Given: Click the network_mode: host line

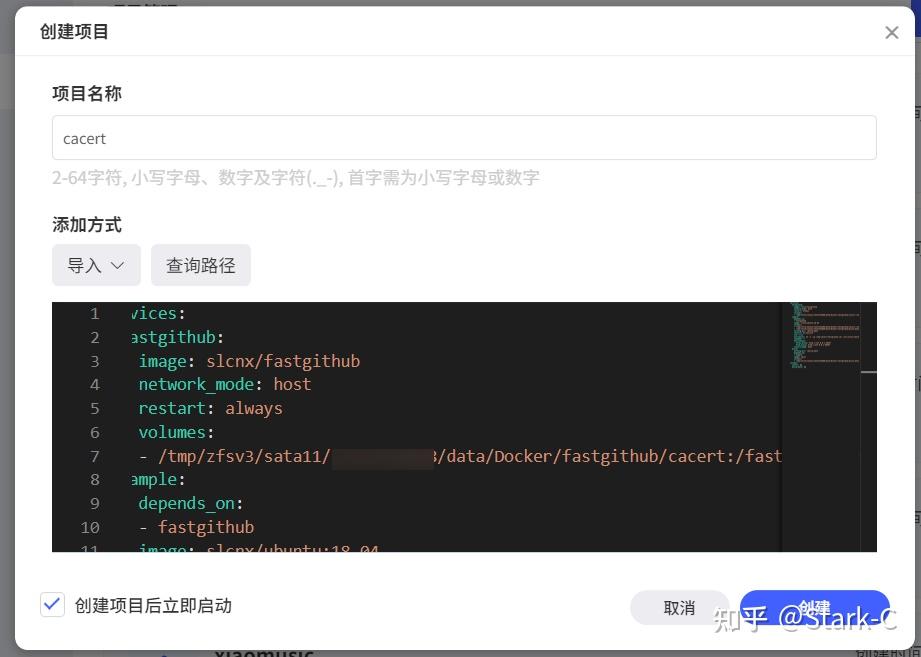Looking at the screenshot, I should [x=225, y=384].
